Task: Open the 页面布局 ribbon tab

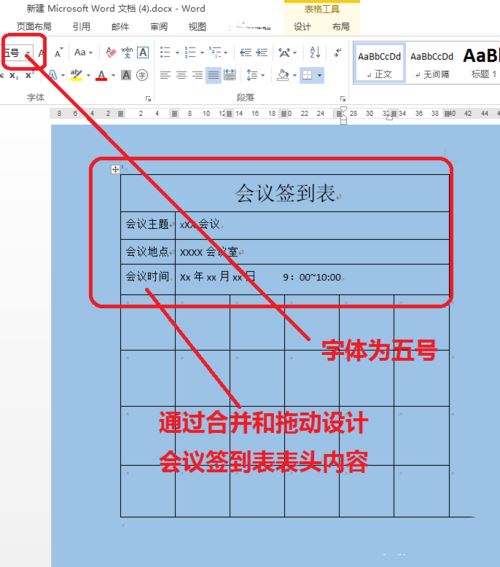Action: tap(34, 26)
